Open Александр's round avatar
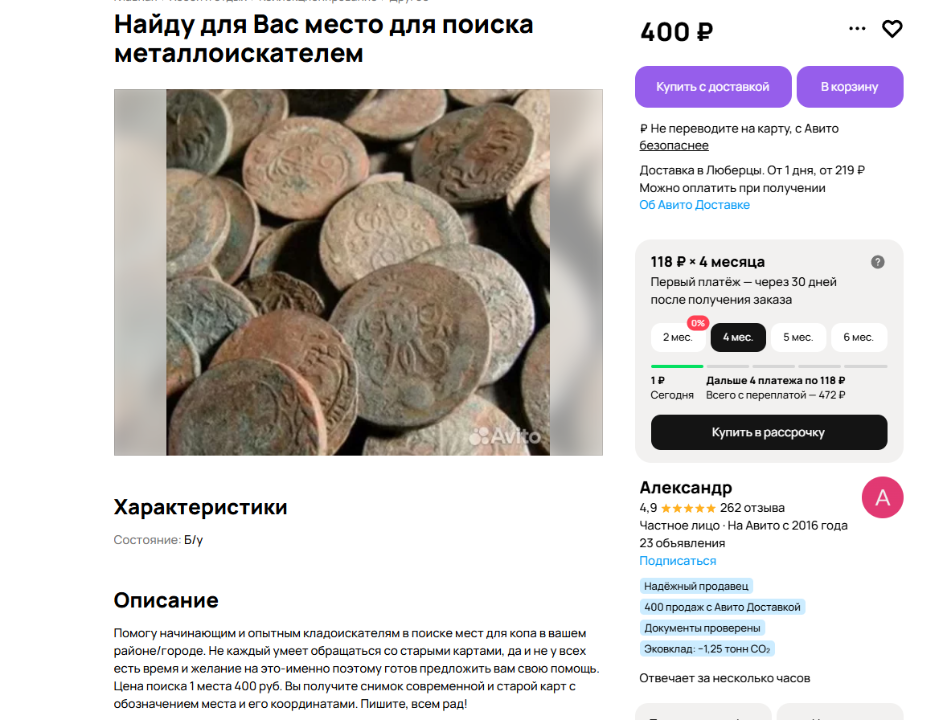This screenshot has height=720, width=943. coord(882,497)
